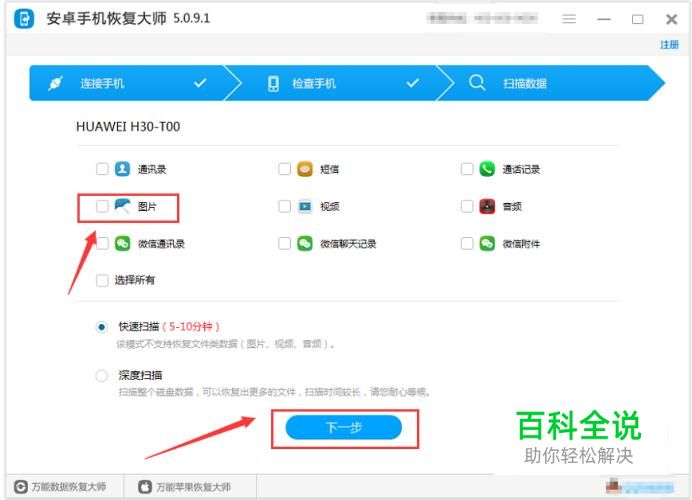Select the 快速扫描 radio button
Viewport: 692px width, 500px height.
coord(102,327)
